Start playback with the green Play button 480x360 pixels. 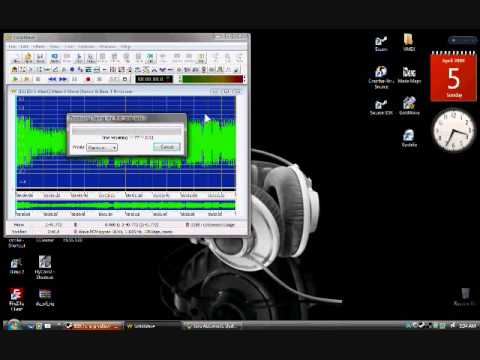pos(15,79)
